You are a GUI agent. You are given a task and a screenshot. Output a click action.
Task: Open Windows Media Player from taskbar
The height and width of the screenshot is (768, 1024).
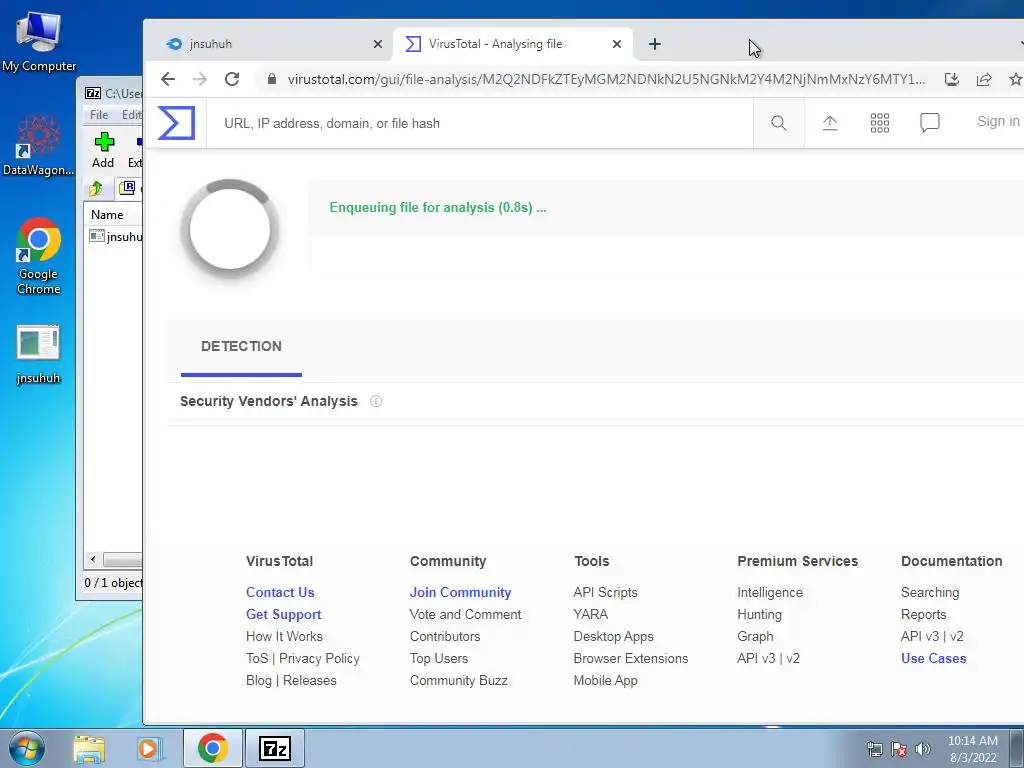(150, 748)
